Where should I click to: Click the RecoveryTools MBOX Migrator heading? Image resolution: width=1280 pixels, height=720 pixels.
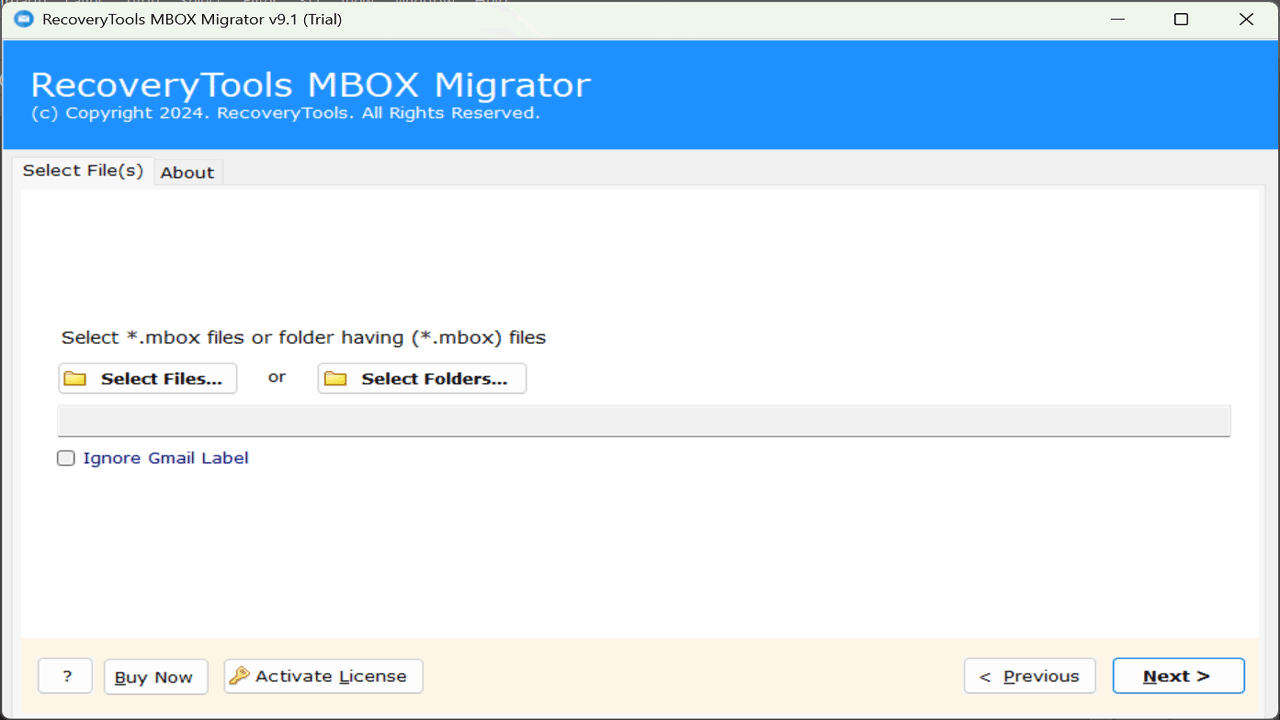[x=311, y=85]
